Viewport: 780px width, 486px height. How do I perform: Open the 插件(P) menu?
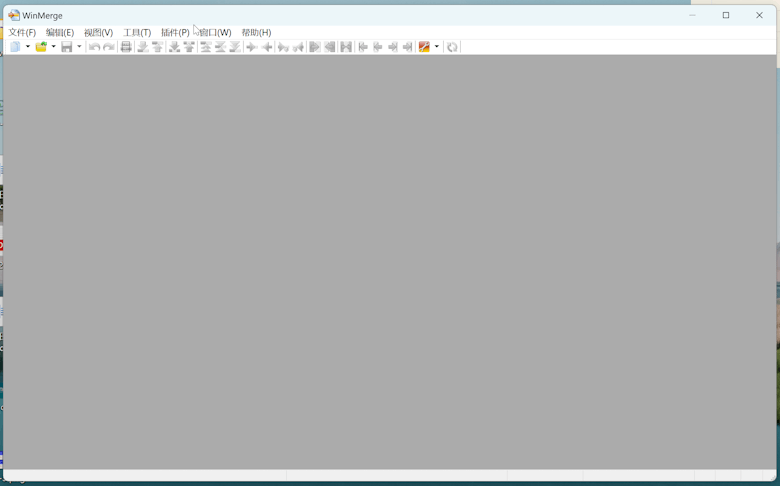175,32
